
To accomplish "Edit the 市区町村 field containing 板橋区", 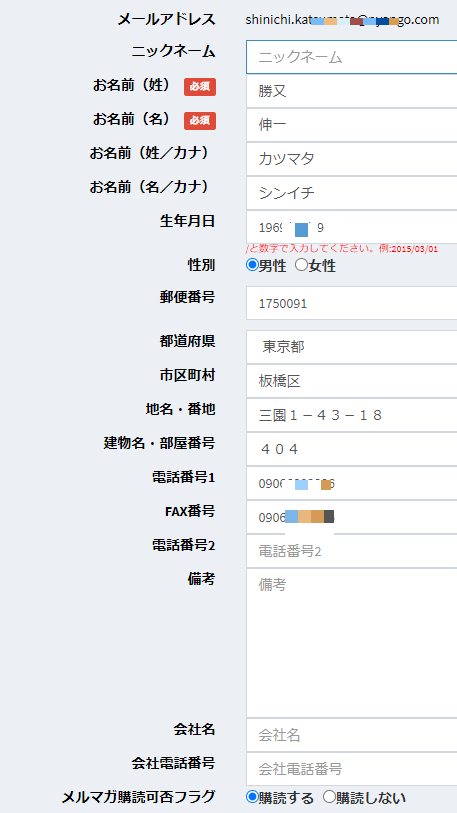I will pyautogui.click(x=352, y=381).
